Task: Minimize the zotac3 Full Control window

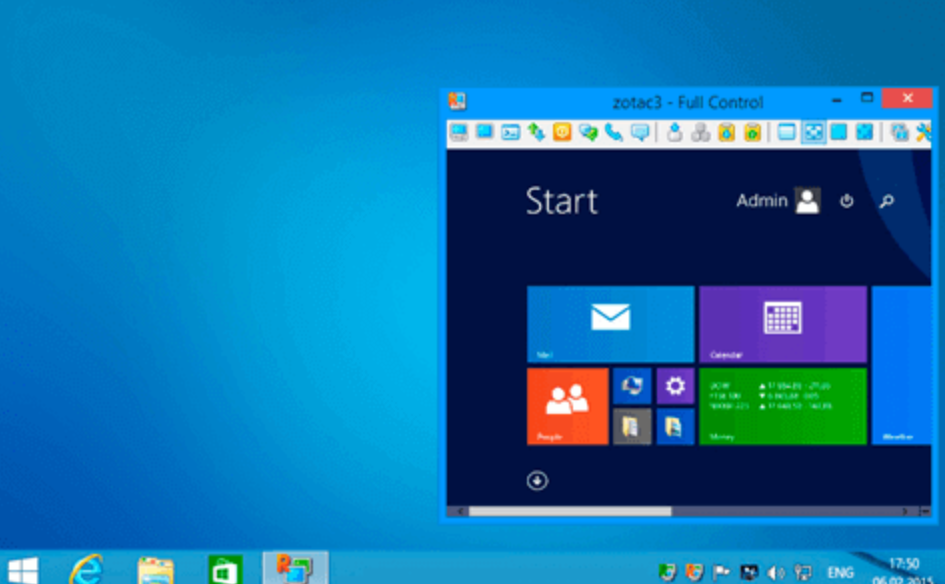Action: 837,99
